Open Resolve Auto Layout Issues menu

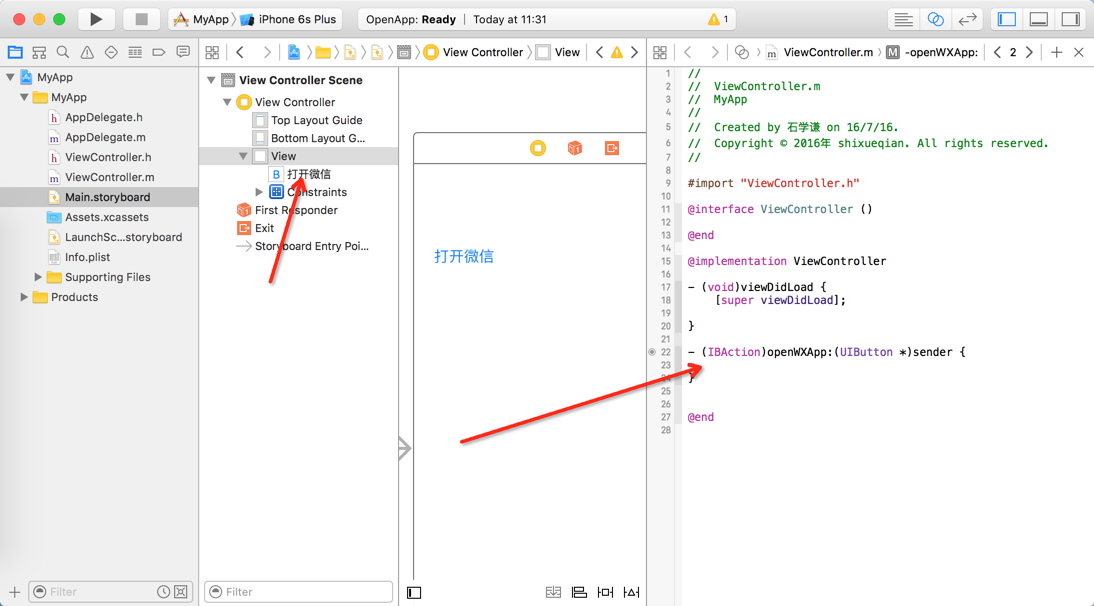pyautogui.click(x=631, y=593)
